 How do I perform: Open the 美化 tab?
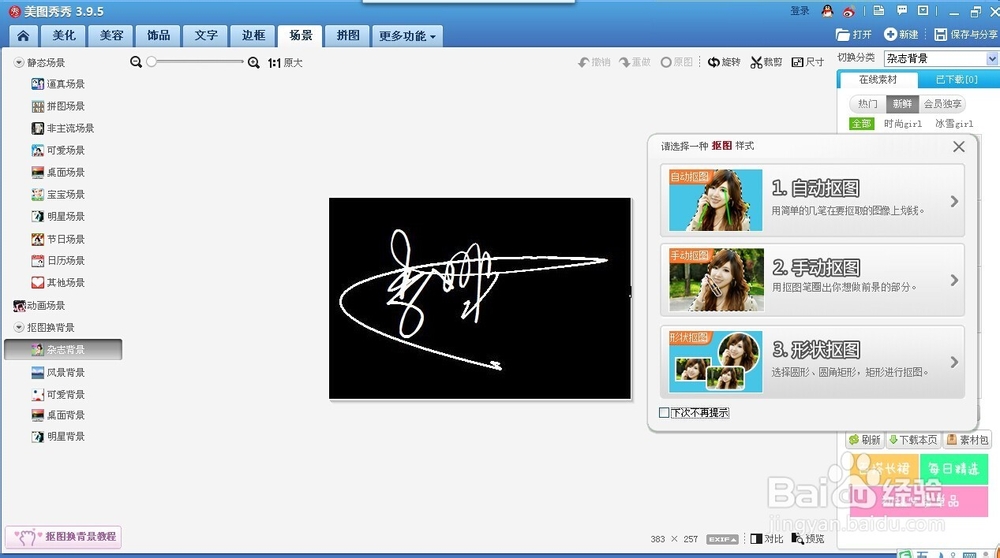coord(64,36)
